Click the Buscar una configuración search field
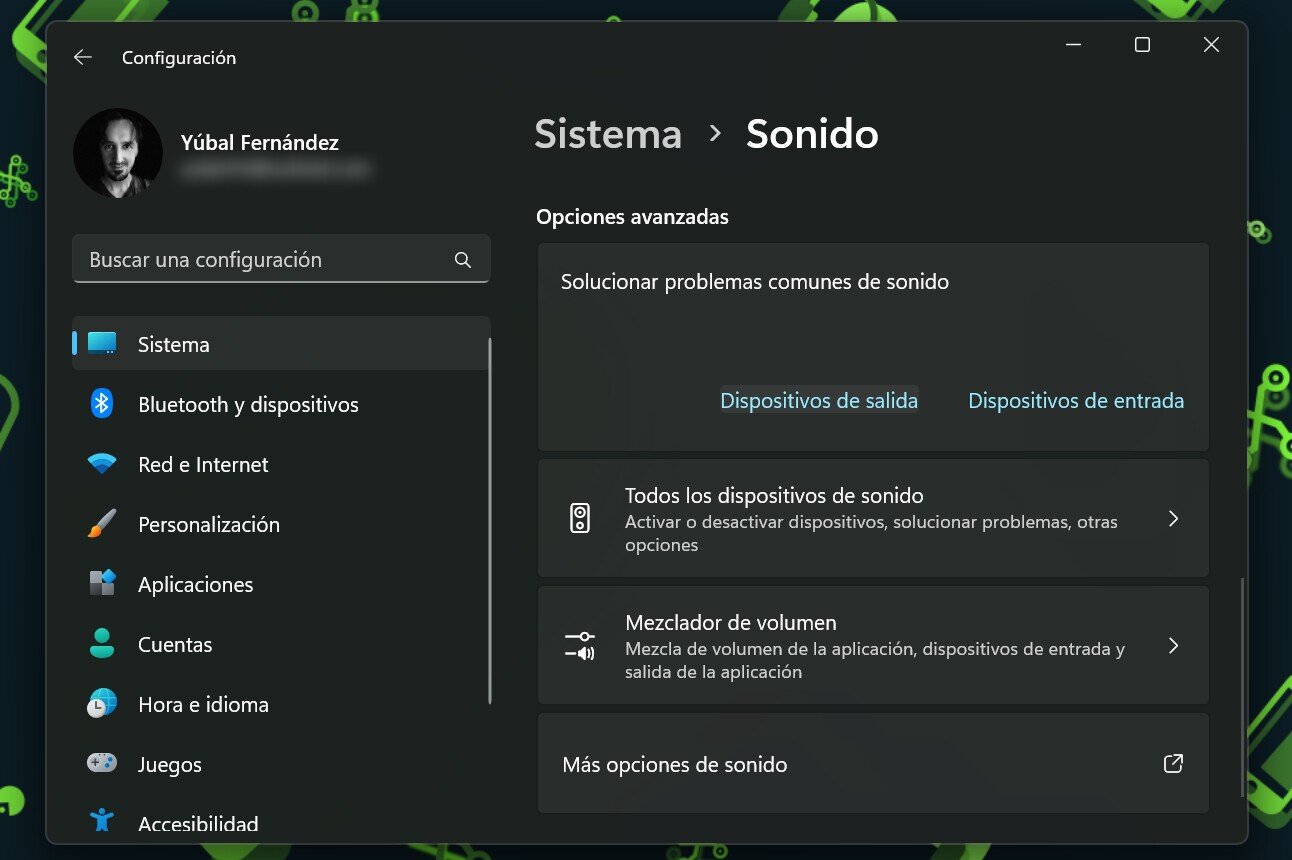Image resolution: width=1292 pixels, height=860 pixels. [265, 260]
